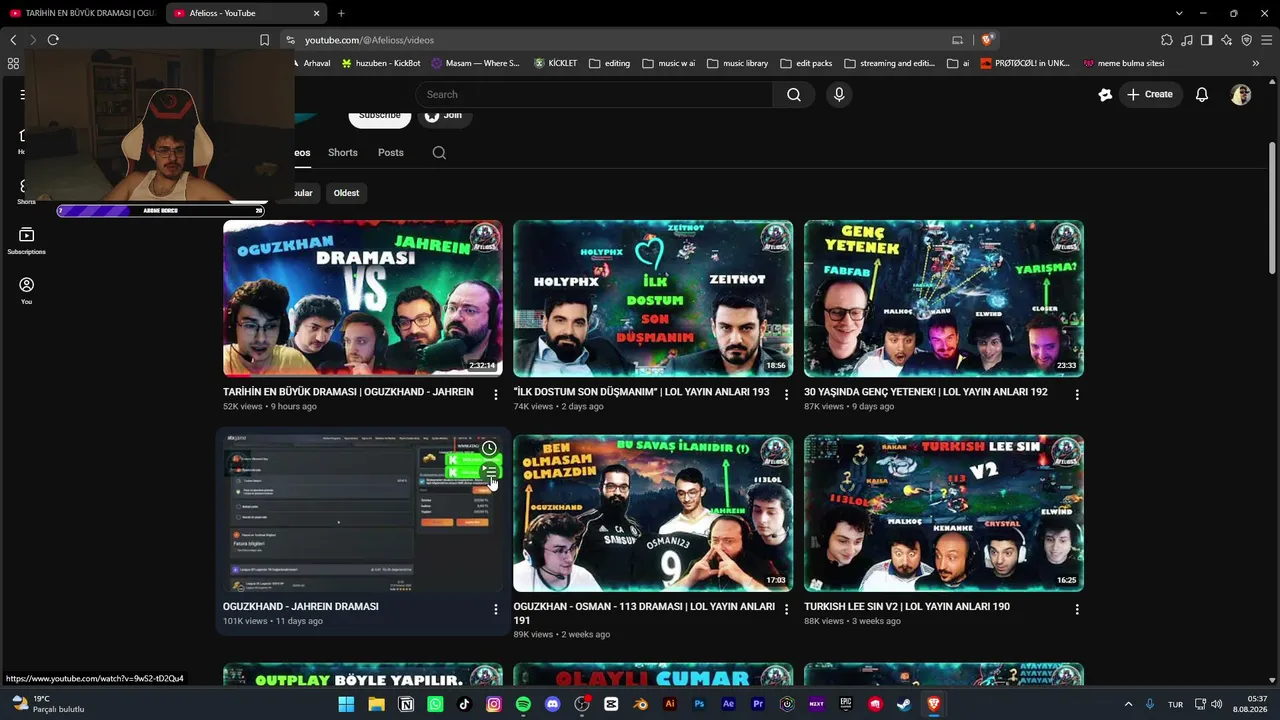Switch the TUR keyboard language indicator
Screen dimensions: 1280x720
[x=1176, y=704]
